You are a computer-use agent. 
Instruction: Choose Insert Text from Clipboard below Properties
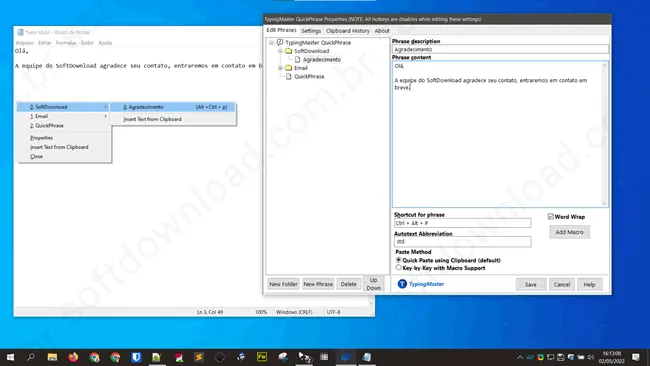click(x=63, y=147)
